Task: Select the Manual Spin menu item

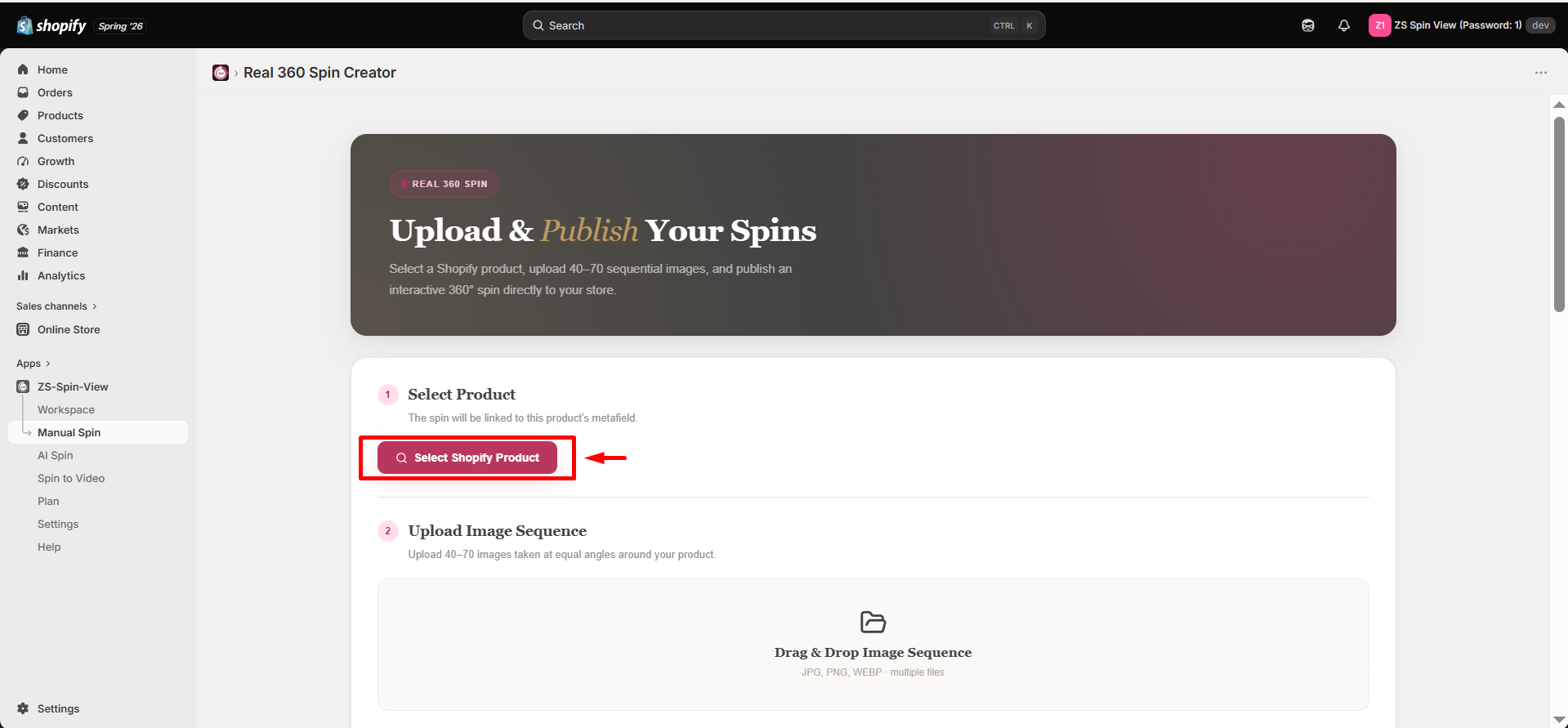Action: coord(98,432)
